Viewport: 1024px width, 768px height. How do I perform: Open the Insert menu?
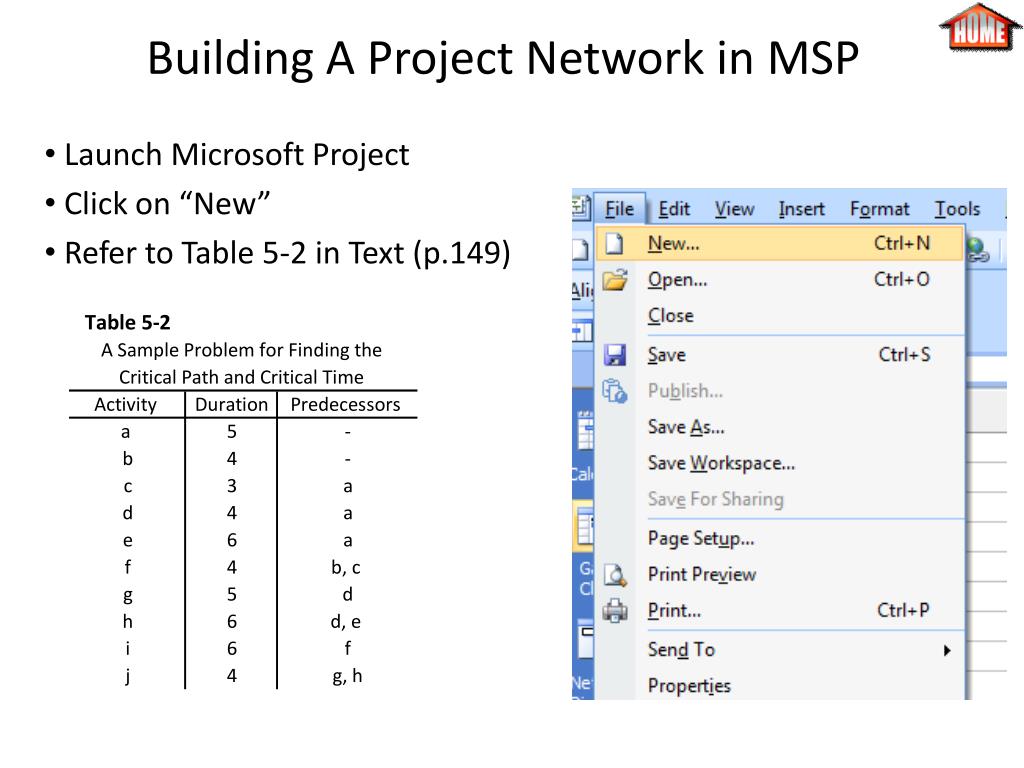(x=801, y=209)
